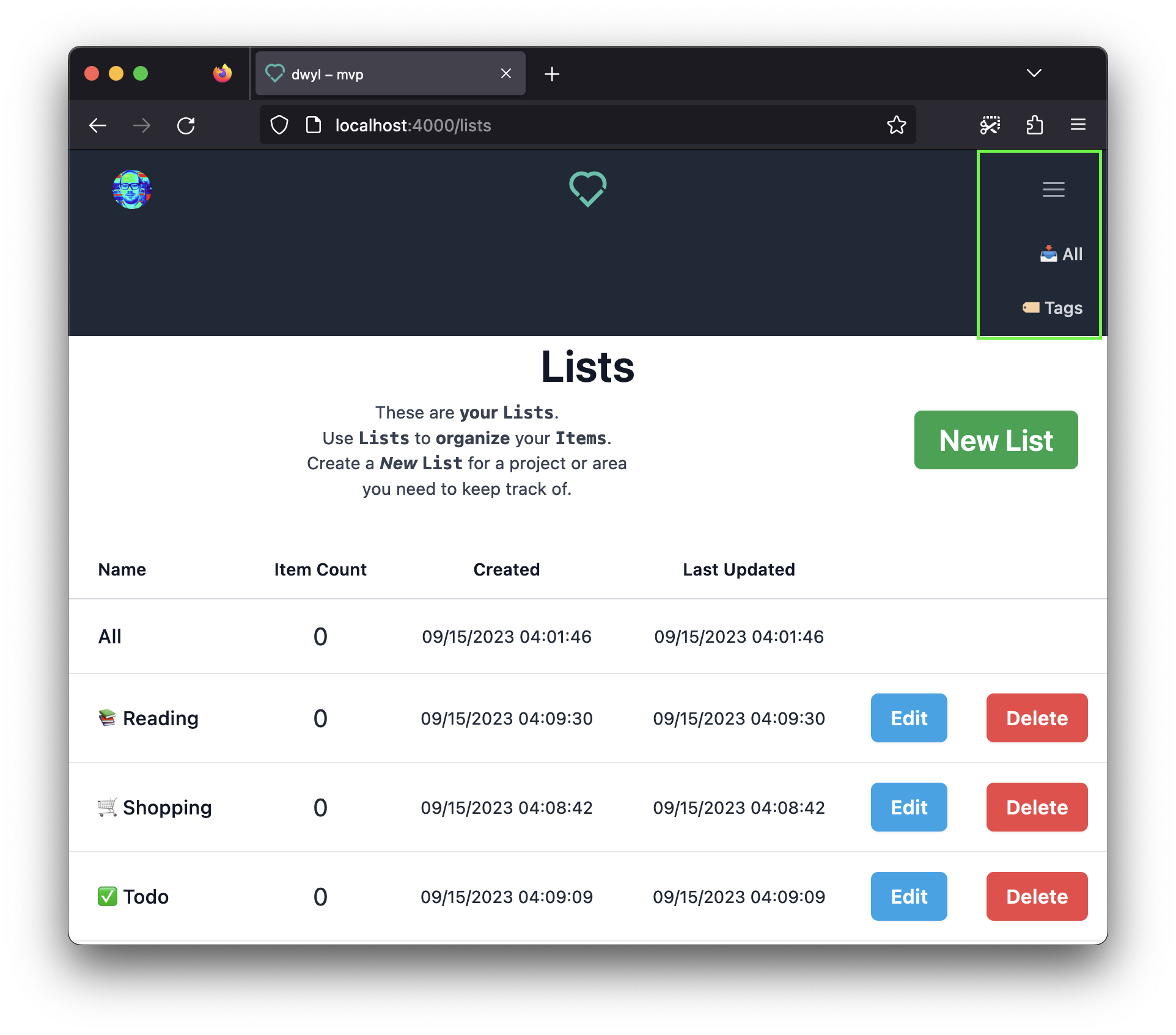1176x1035 pixels.
Task: Expand the tab list chevron
Action: pyautogui.click(x=1034, y=73)
